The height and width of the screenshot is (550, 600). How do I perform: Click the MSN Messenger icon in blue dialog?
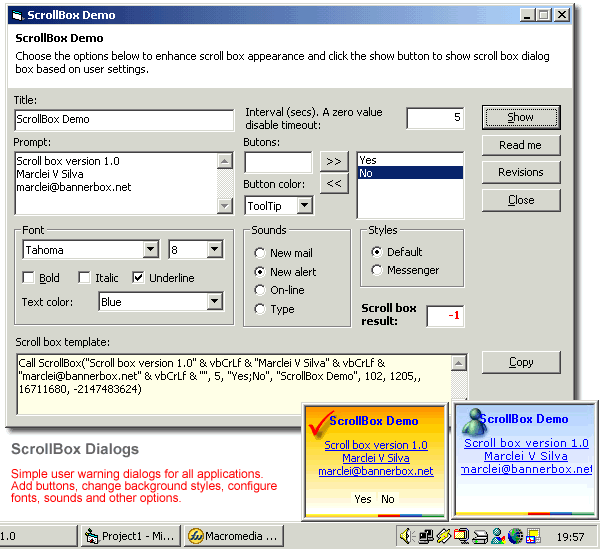click(473, 421)
